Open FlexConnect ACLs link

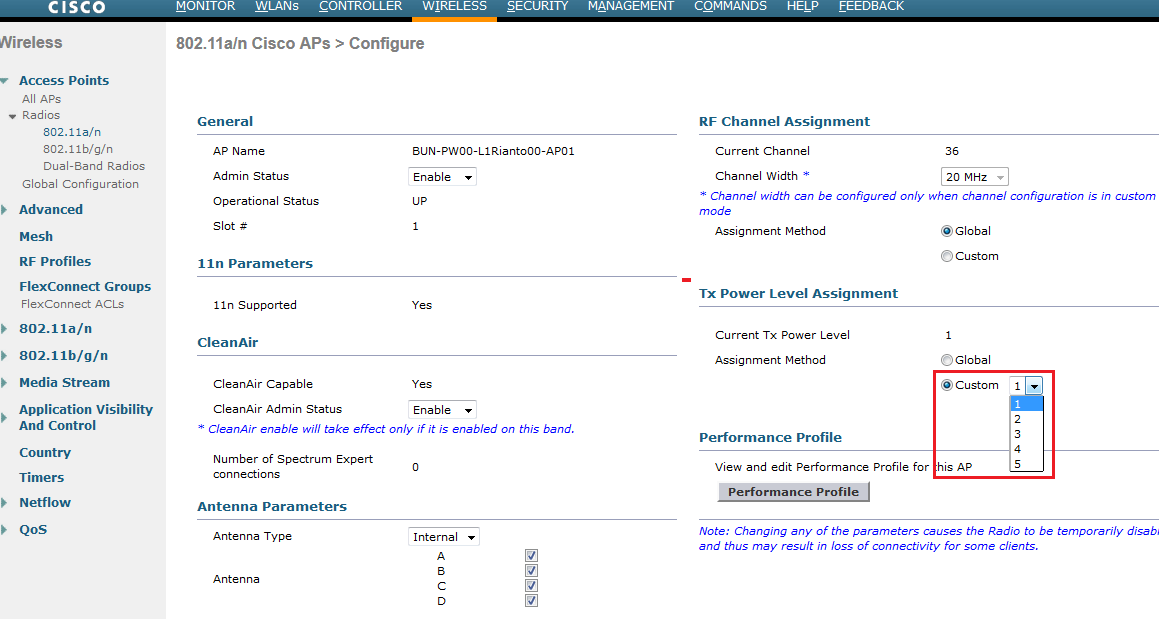tap(72, 303)
